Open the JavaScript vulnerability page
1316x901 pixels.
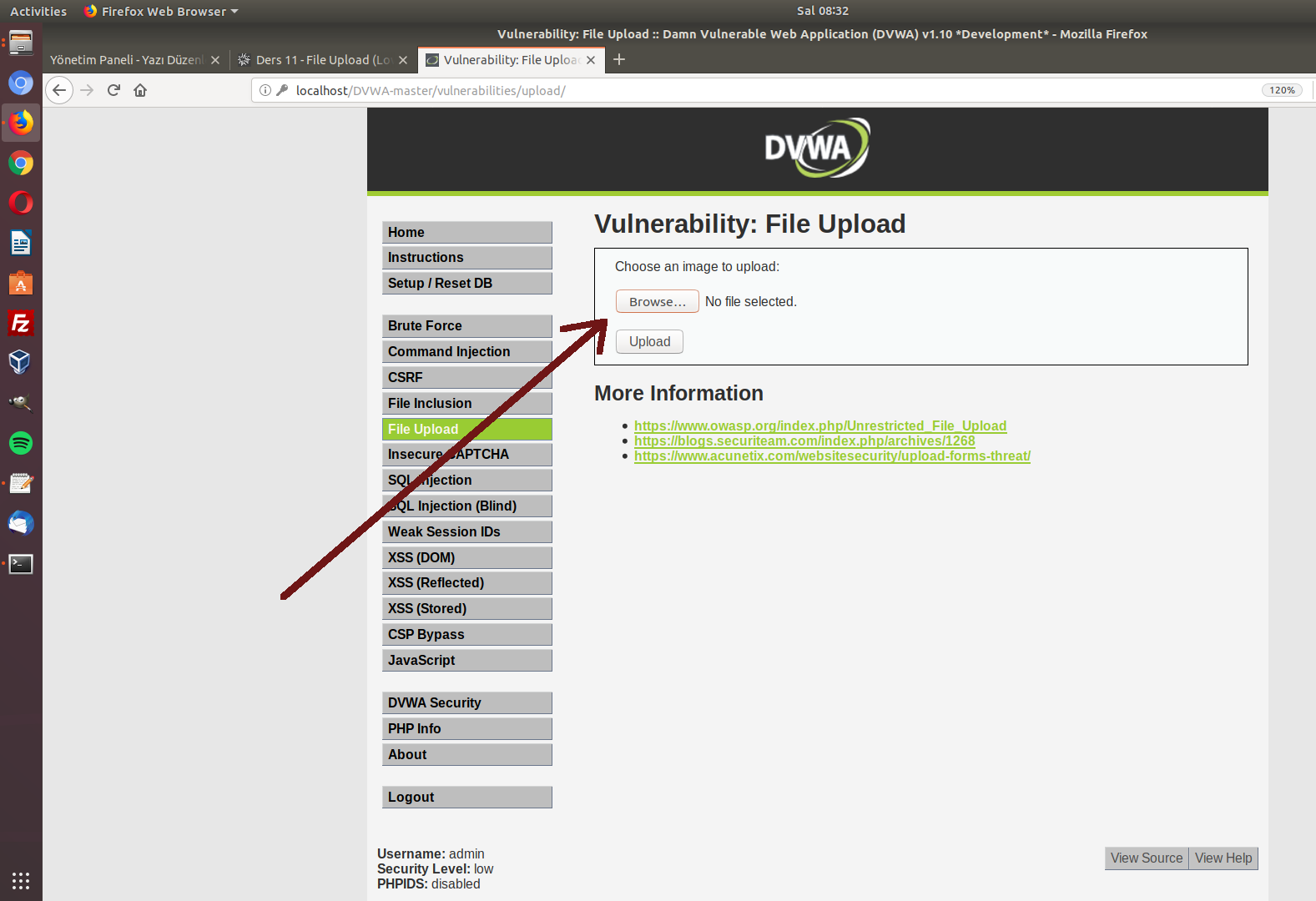467,661
